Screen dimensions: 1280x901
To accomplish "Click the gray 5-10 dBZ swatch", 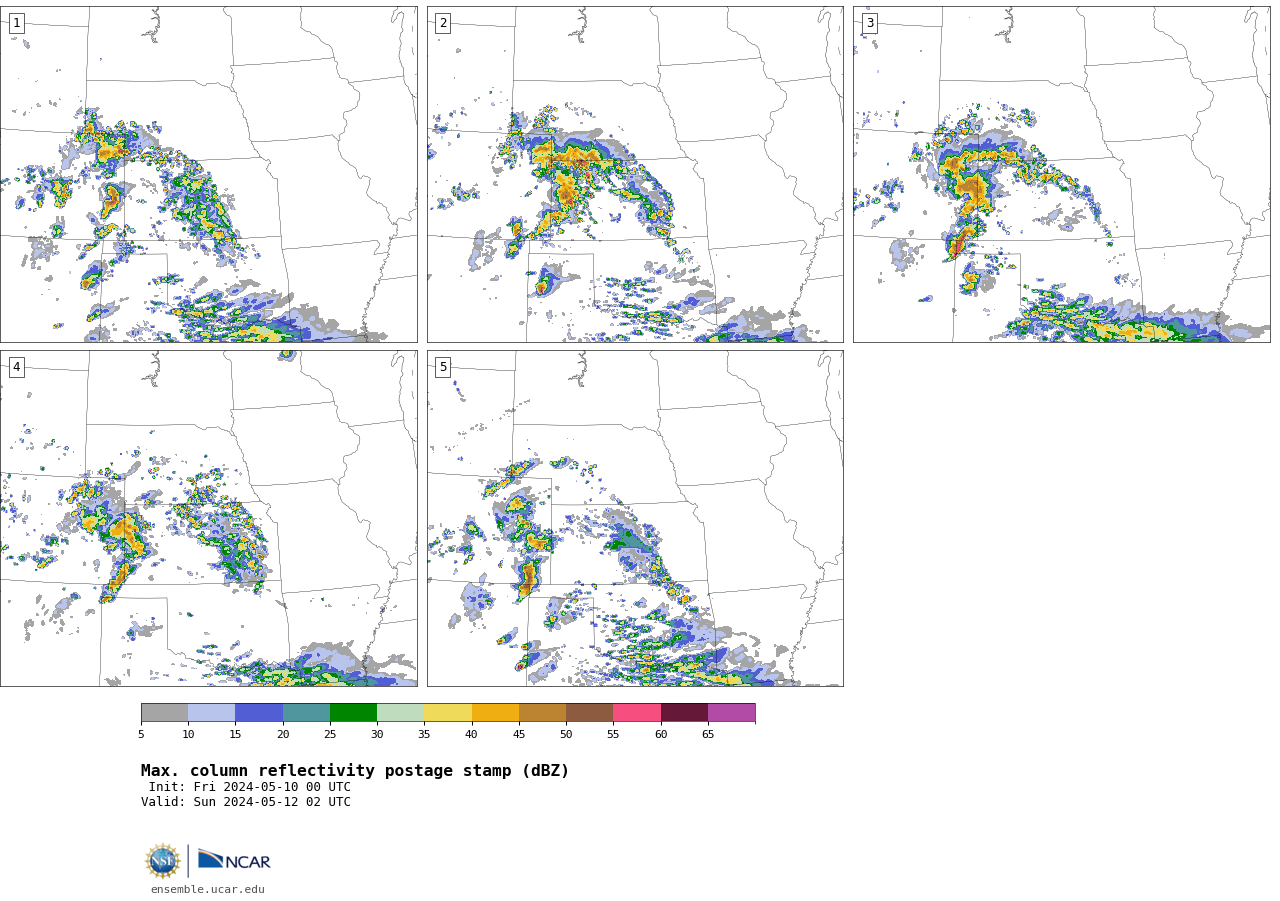I will pos(164,712).
